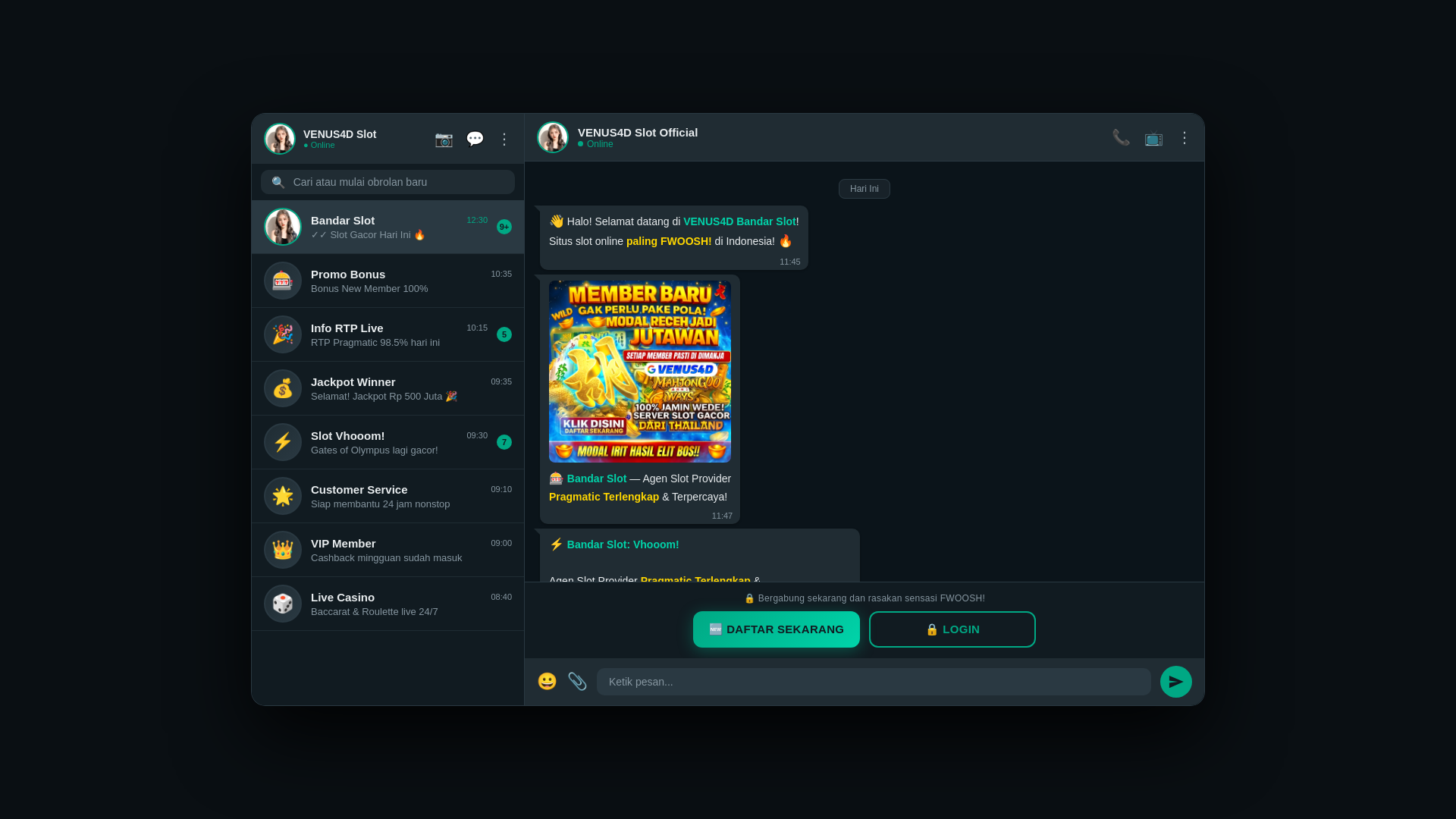Click Jackpot Winner money bag avatar

click(283, 388)
